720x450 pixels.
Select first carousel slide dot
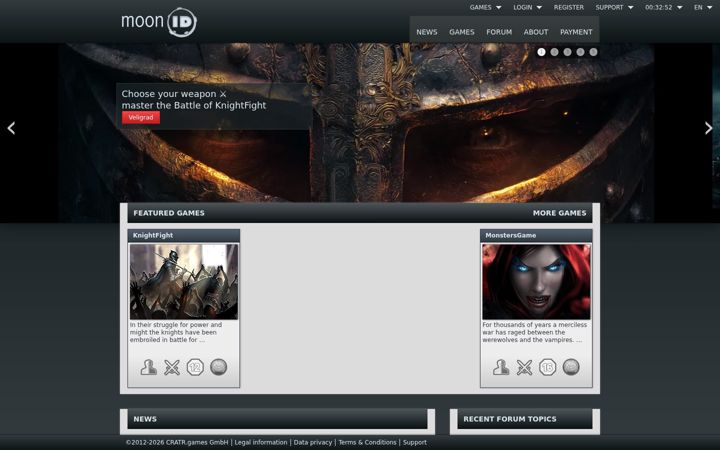pyautogui.click(x=541, y=52)
